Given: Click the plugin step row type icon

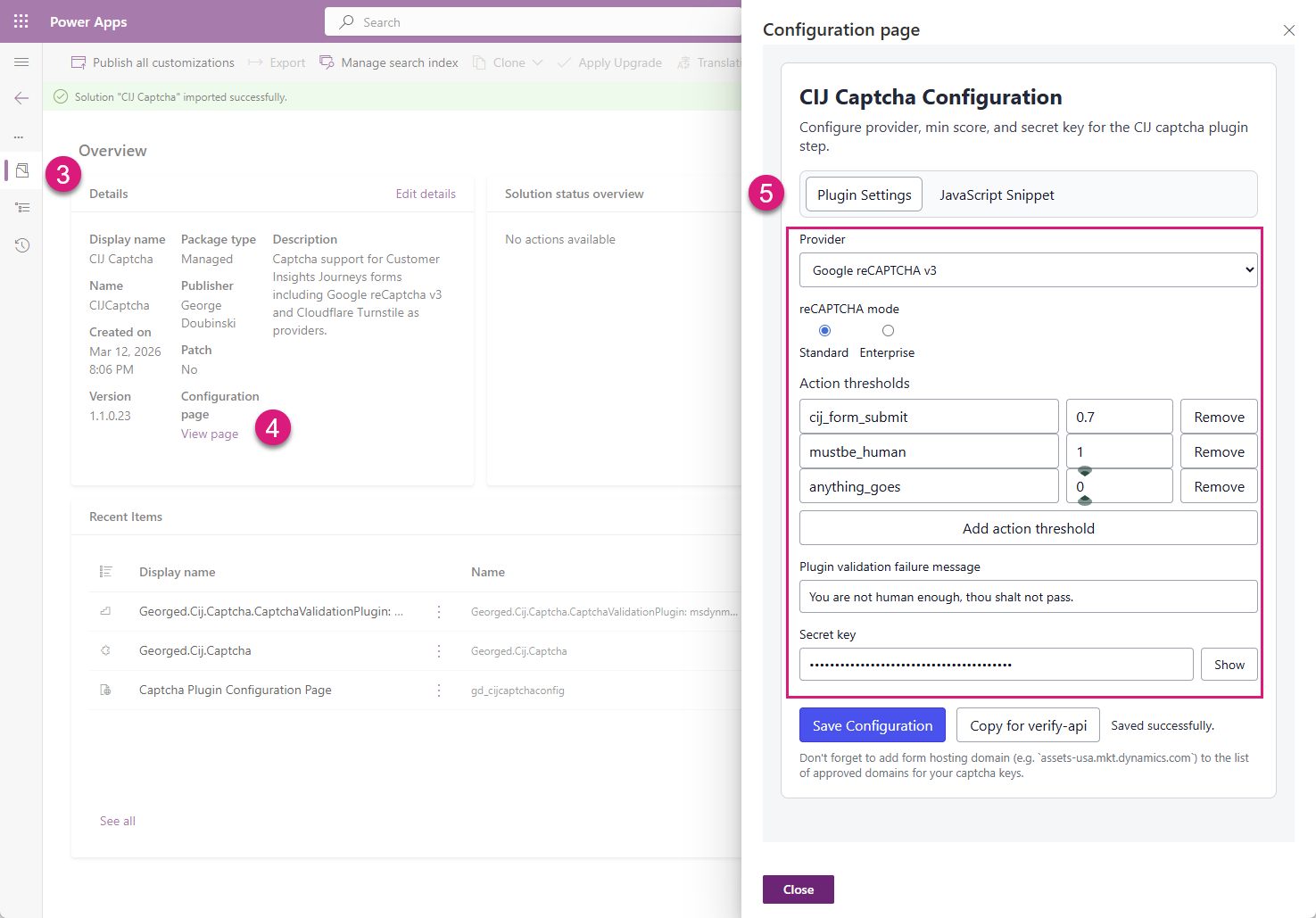Looking at the screenshot, I should tap(105, 611).
